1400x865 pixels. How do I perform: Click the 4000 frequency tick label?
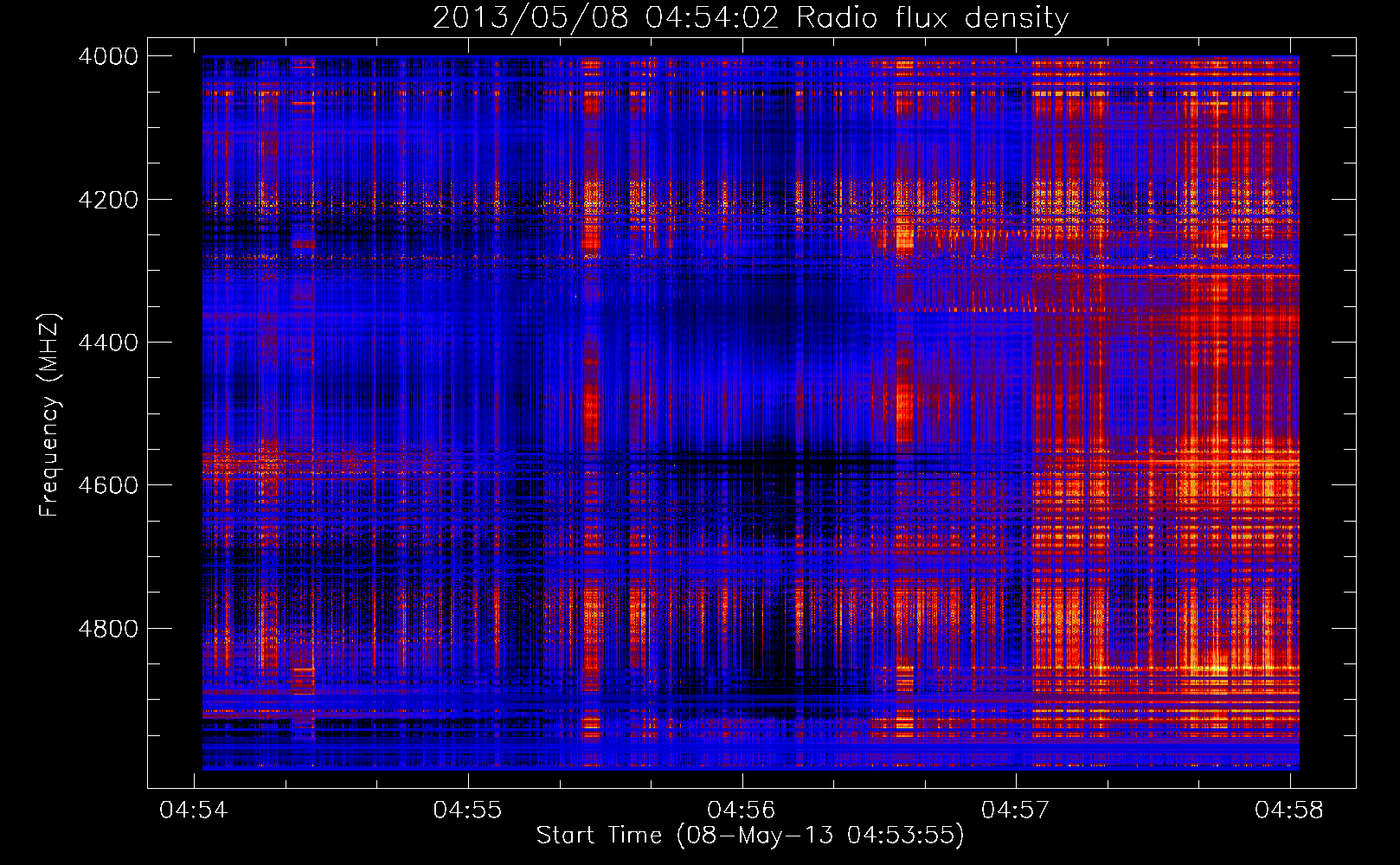click(x=108, y=56)
